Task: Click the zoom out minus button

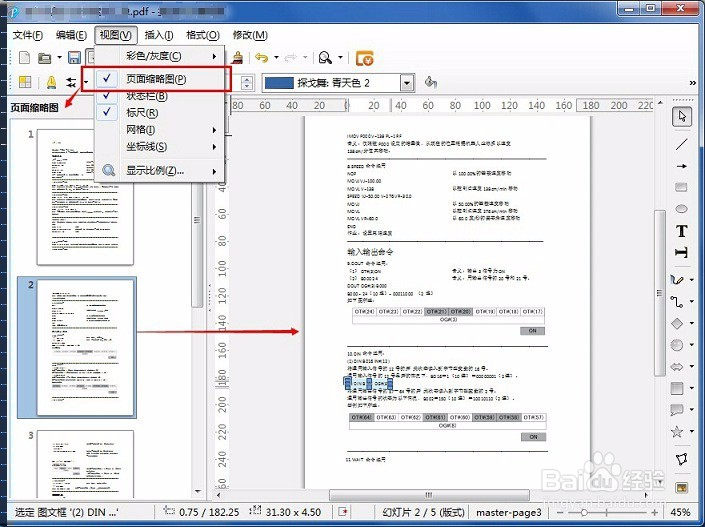Action: pos(560,512)
